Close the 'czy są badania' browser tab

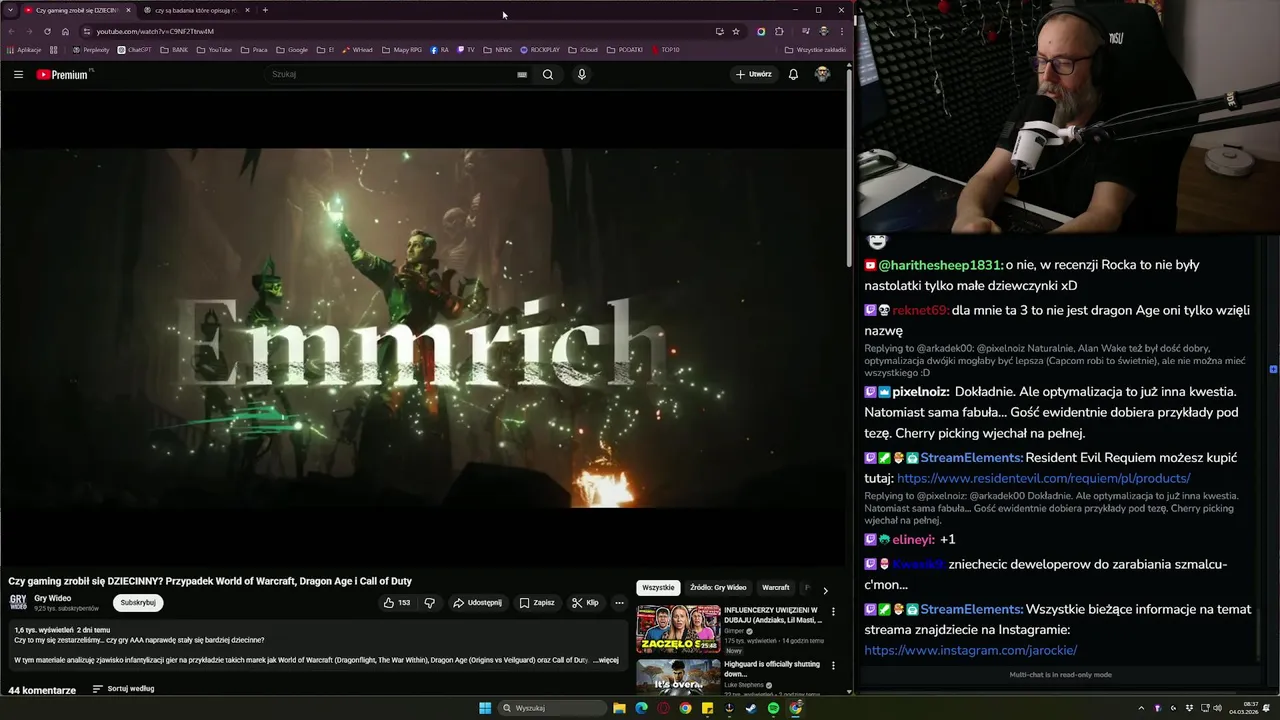tap(247, 10)
